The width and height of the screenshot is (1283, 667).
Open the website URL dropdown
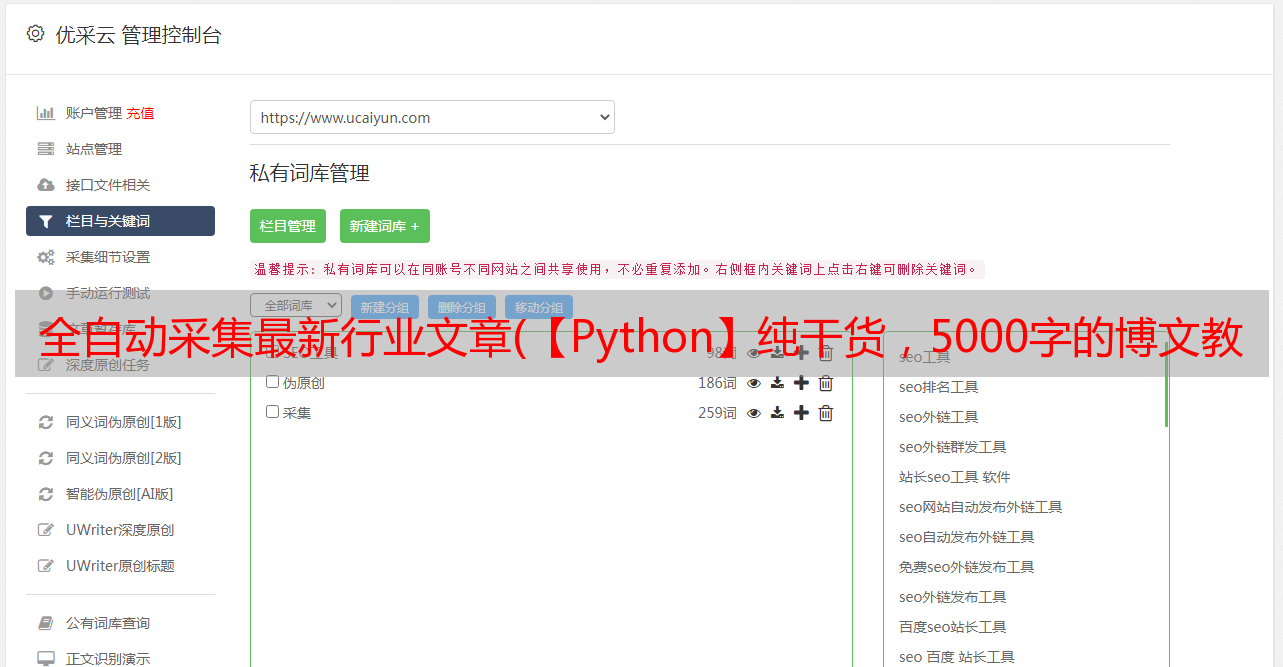pyautogui.click(x=432, y=117)
